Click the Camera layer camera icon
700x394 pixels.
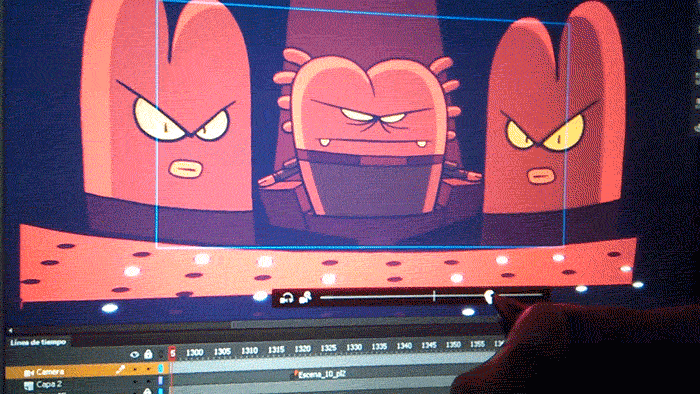point(29,372)
